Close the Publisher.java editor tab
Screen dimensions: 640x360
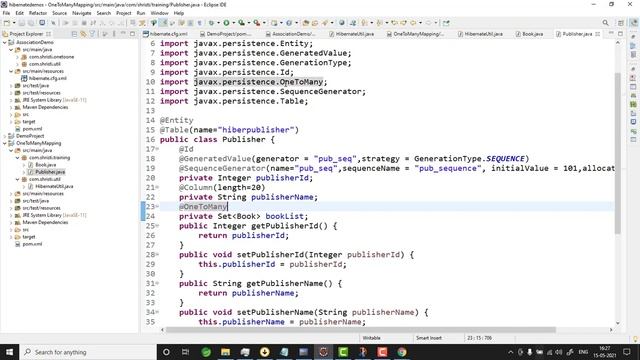tap(598, 34)
